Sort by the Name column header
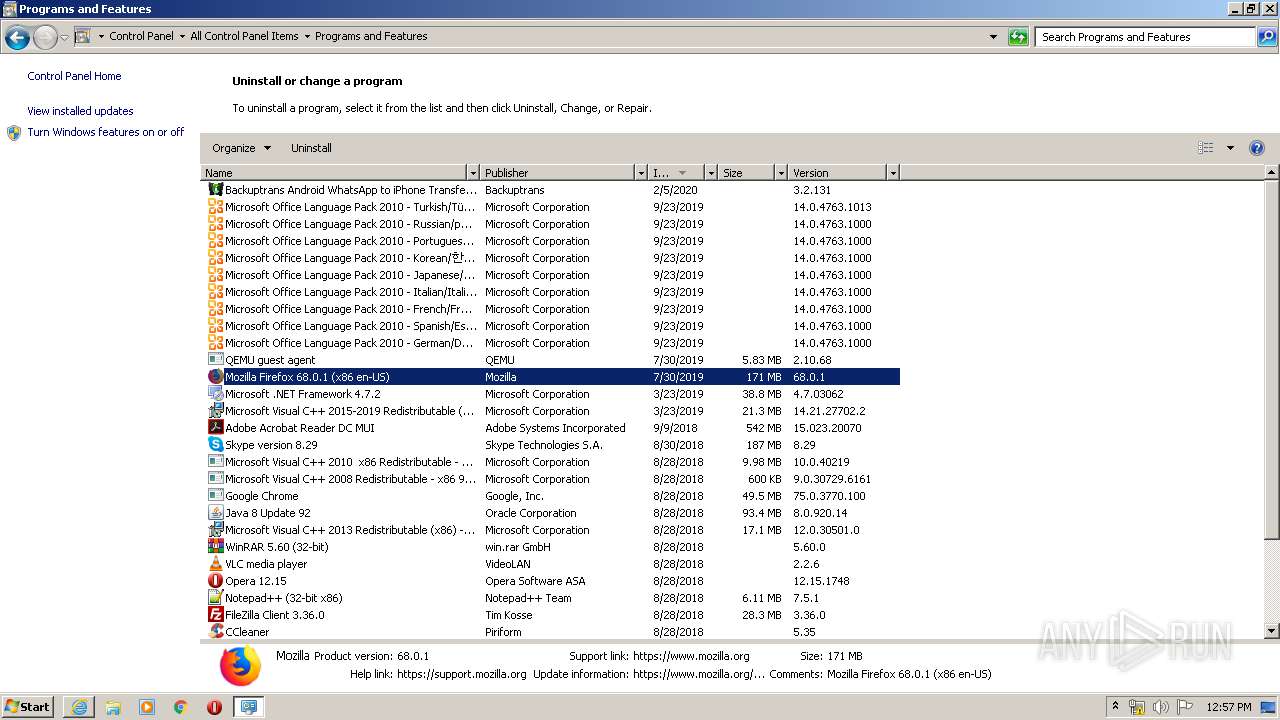Viewport: 1280px width, 720px height. point(334,173)
